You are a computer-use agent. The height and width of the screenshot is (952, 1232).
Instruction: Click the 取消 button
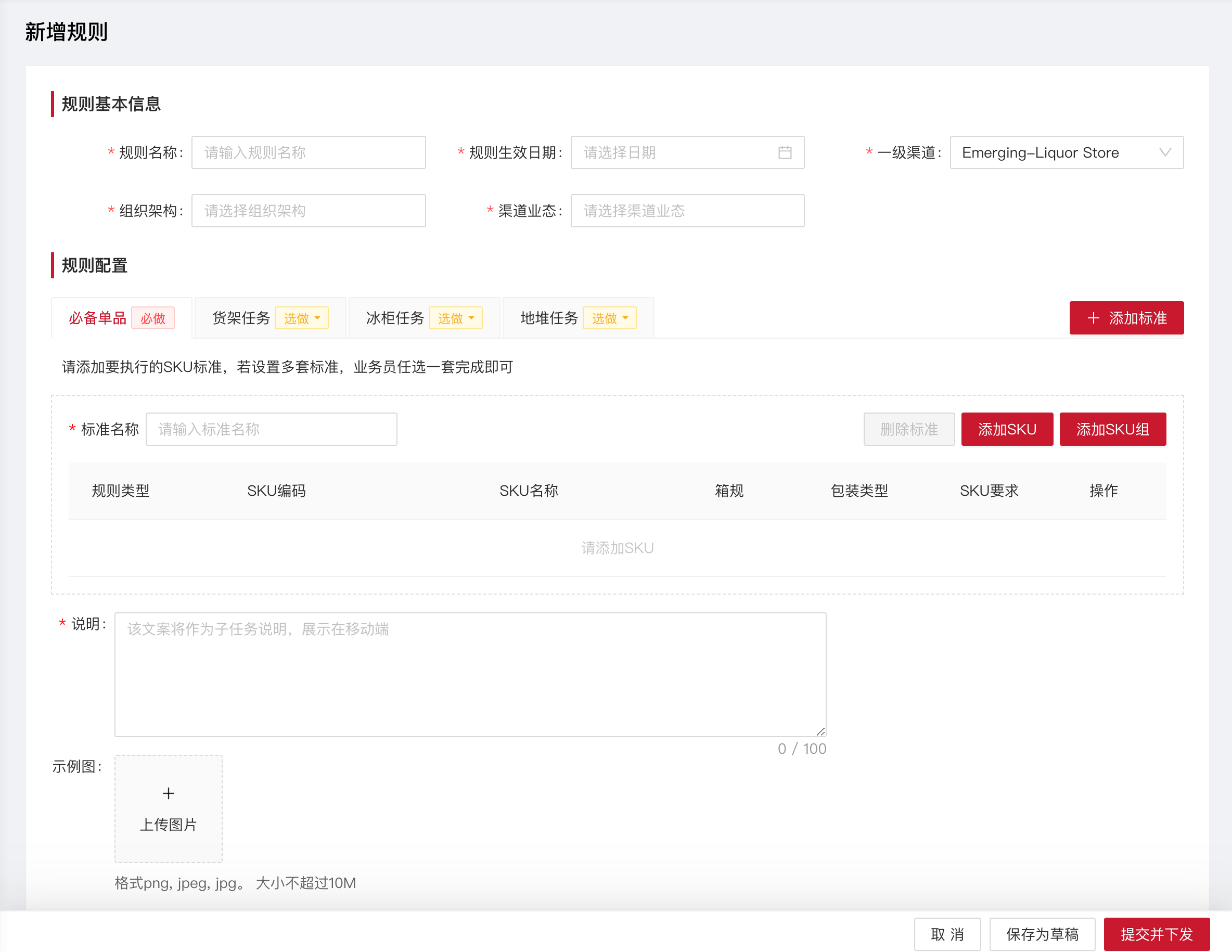947,934
